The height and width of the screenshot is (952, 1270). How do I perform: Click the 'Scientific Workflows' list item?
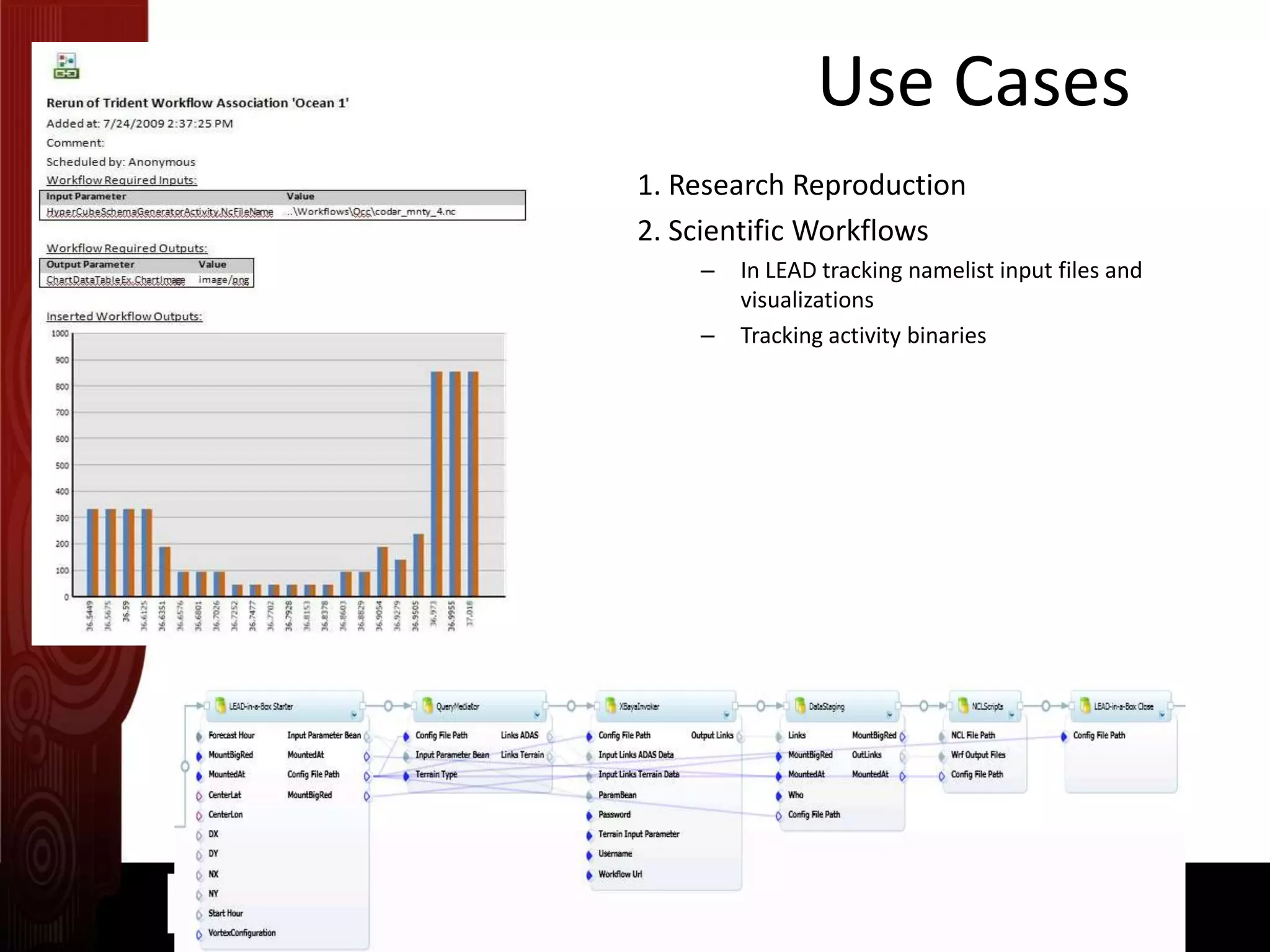pos(783,231)
